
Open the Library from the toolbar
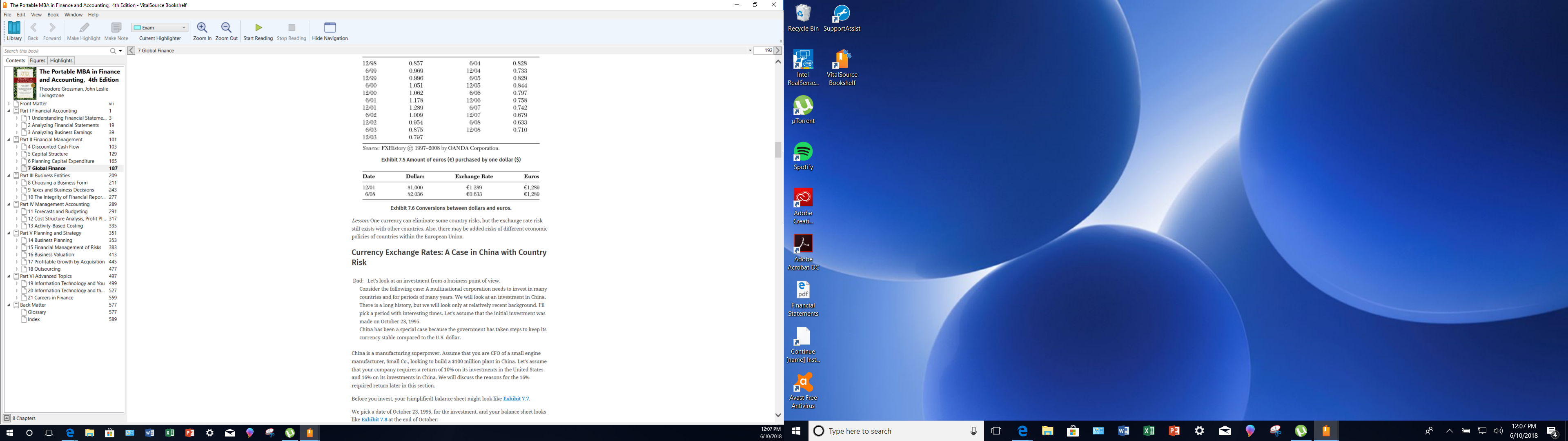(x=14, y=31)
